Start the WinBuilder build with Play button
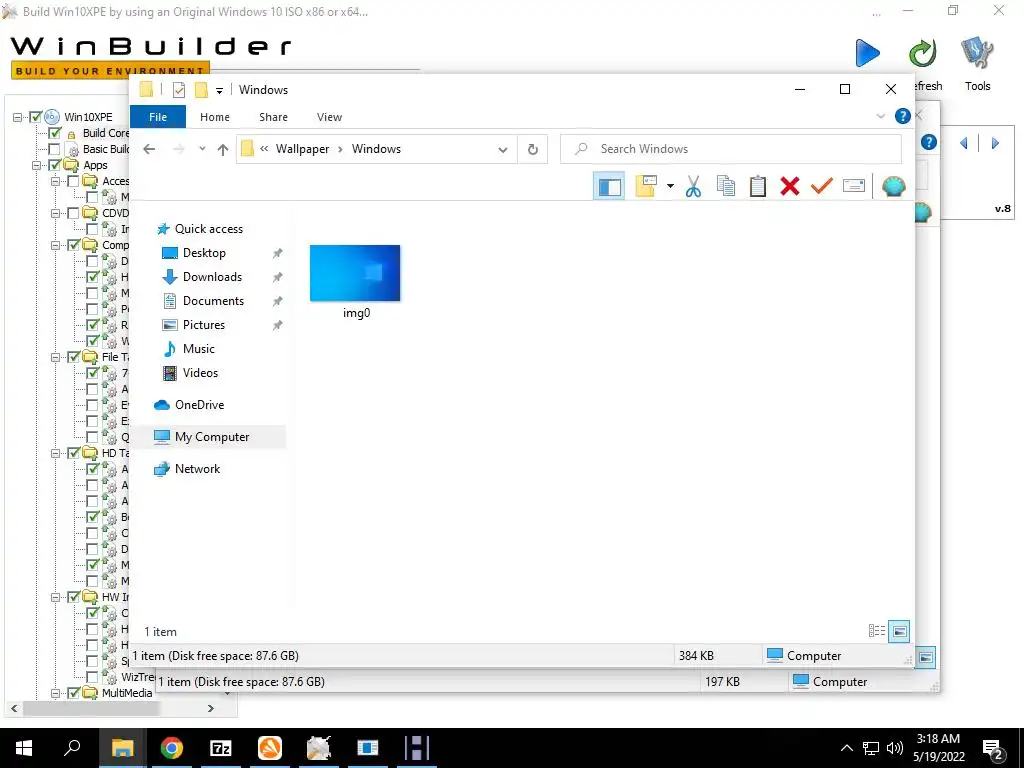 pos(868,53)
